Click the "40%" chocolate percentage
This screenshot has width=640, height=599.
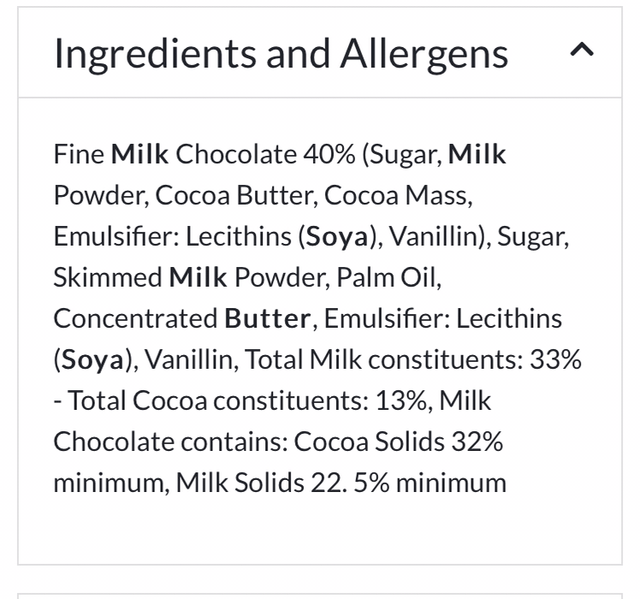tap(328, 154)
